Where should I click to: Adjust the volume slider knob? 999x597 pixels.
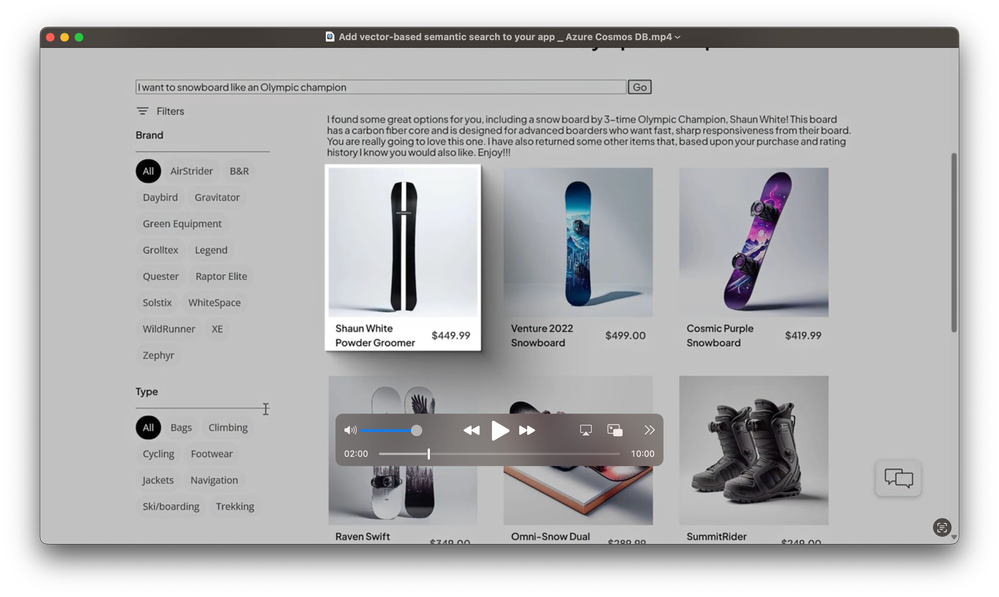tap(416, 431)
